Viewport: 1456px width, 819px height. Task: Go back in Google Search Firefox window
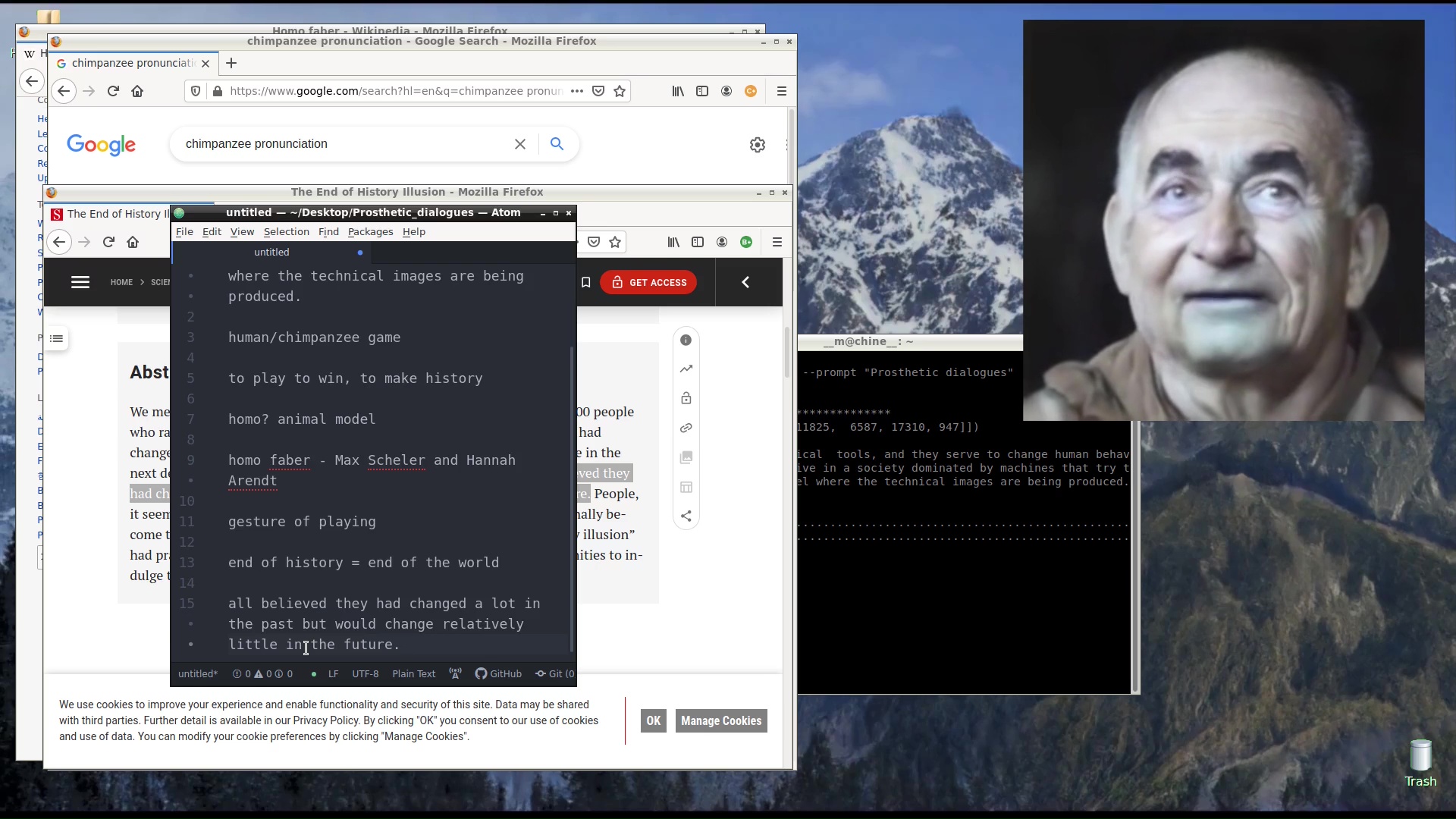point(64,91)
